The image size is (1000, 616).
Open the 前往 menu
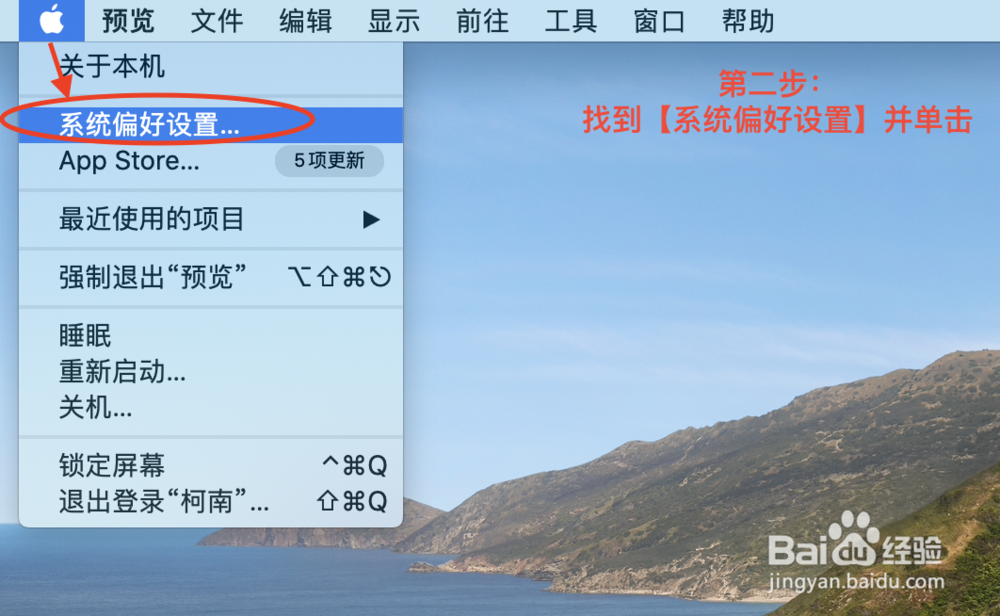[481, 20]
